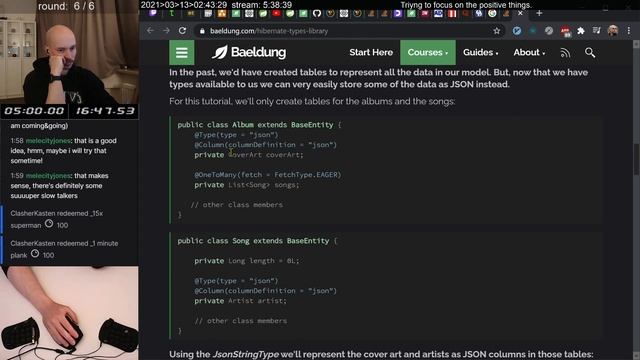Viewport: 640px width, 360px height.
Task: Click 'private List<Song> songs;' code line
Action: pos(247,185)
